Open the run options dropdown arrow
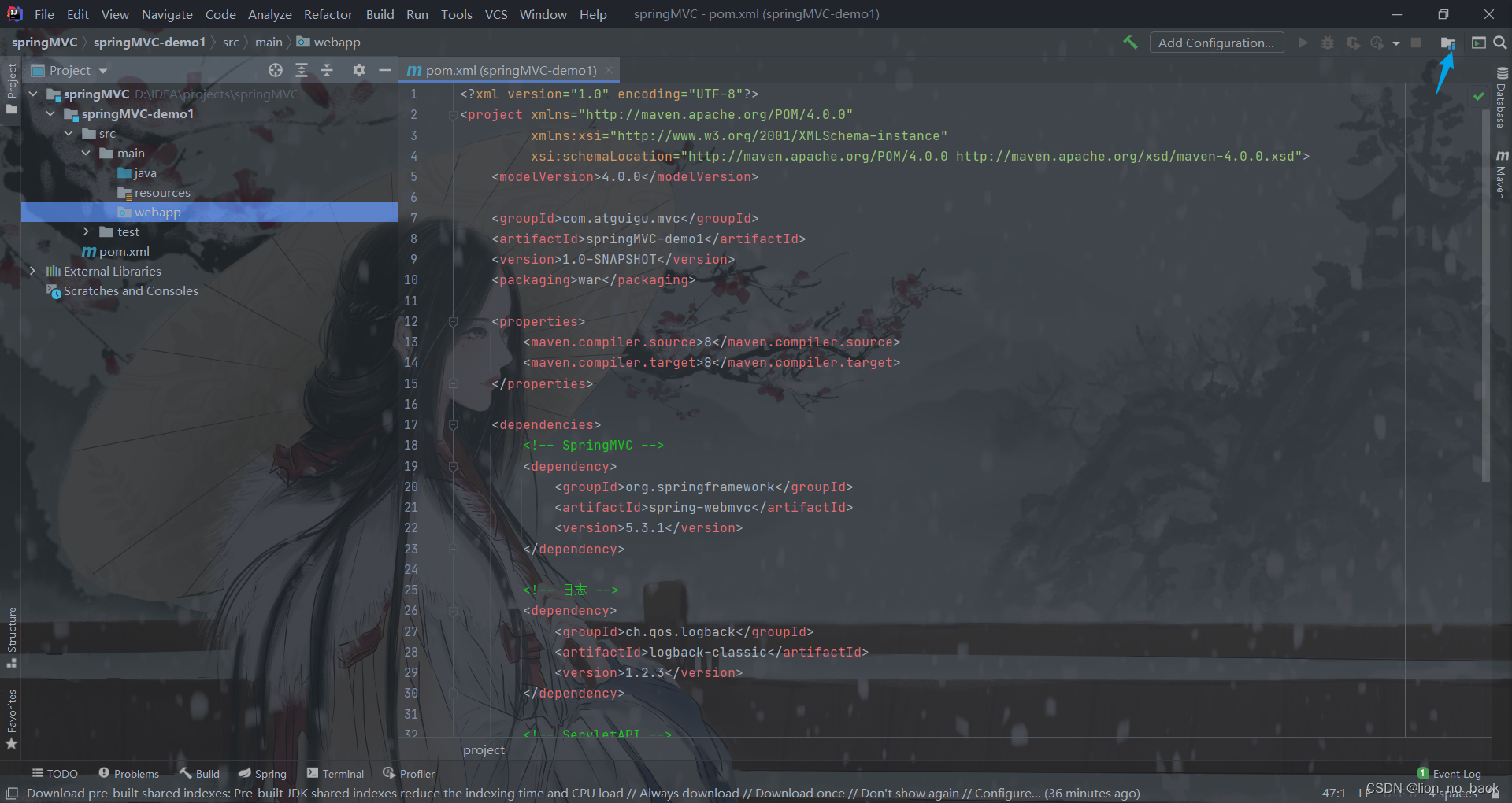Screen dimensions: 1512x803 (1396, 43)
